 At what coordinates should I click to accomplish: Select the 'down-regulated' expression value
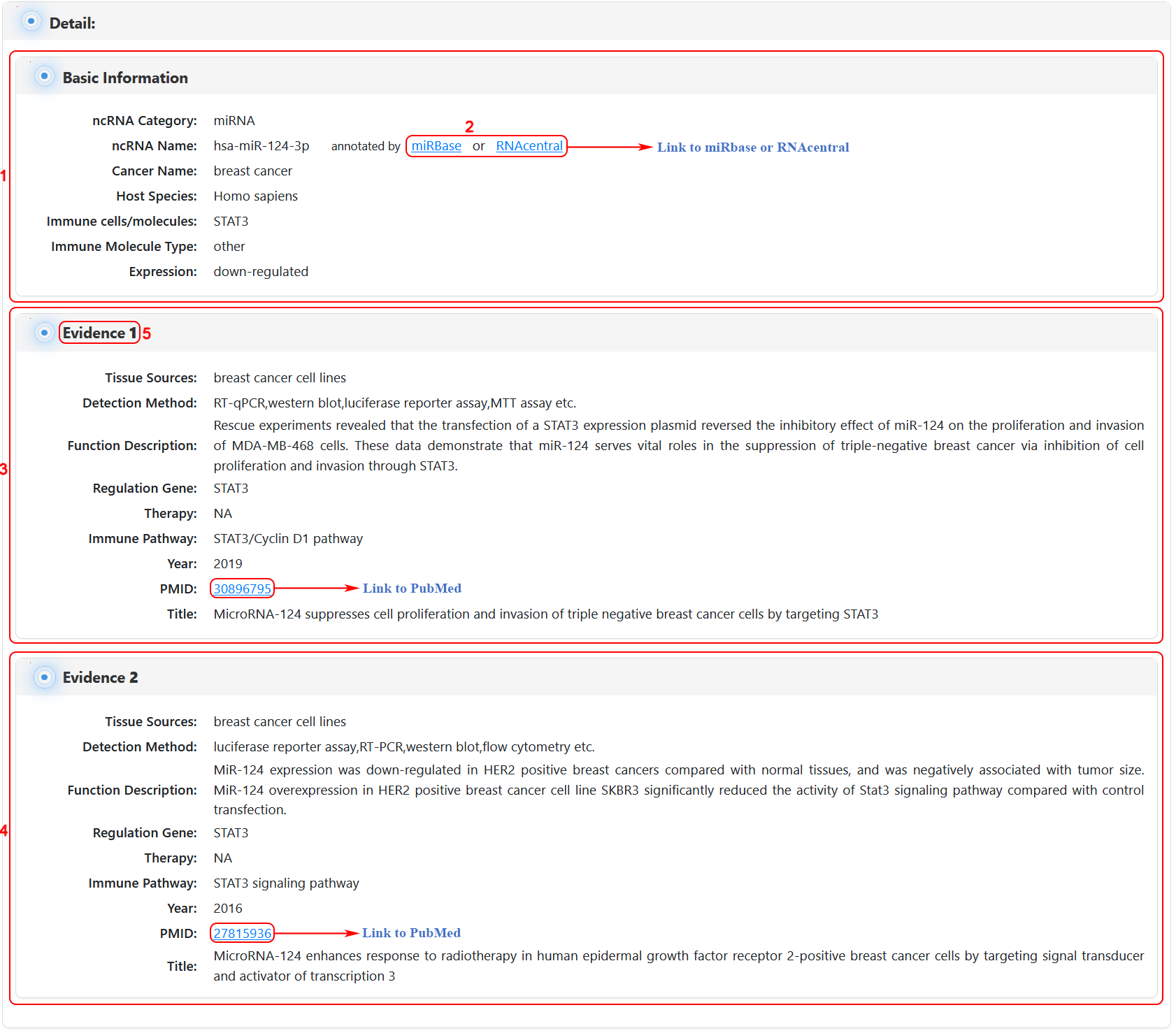(x=261, y=272)
